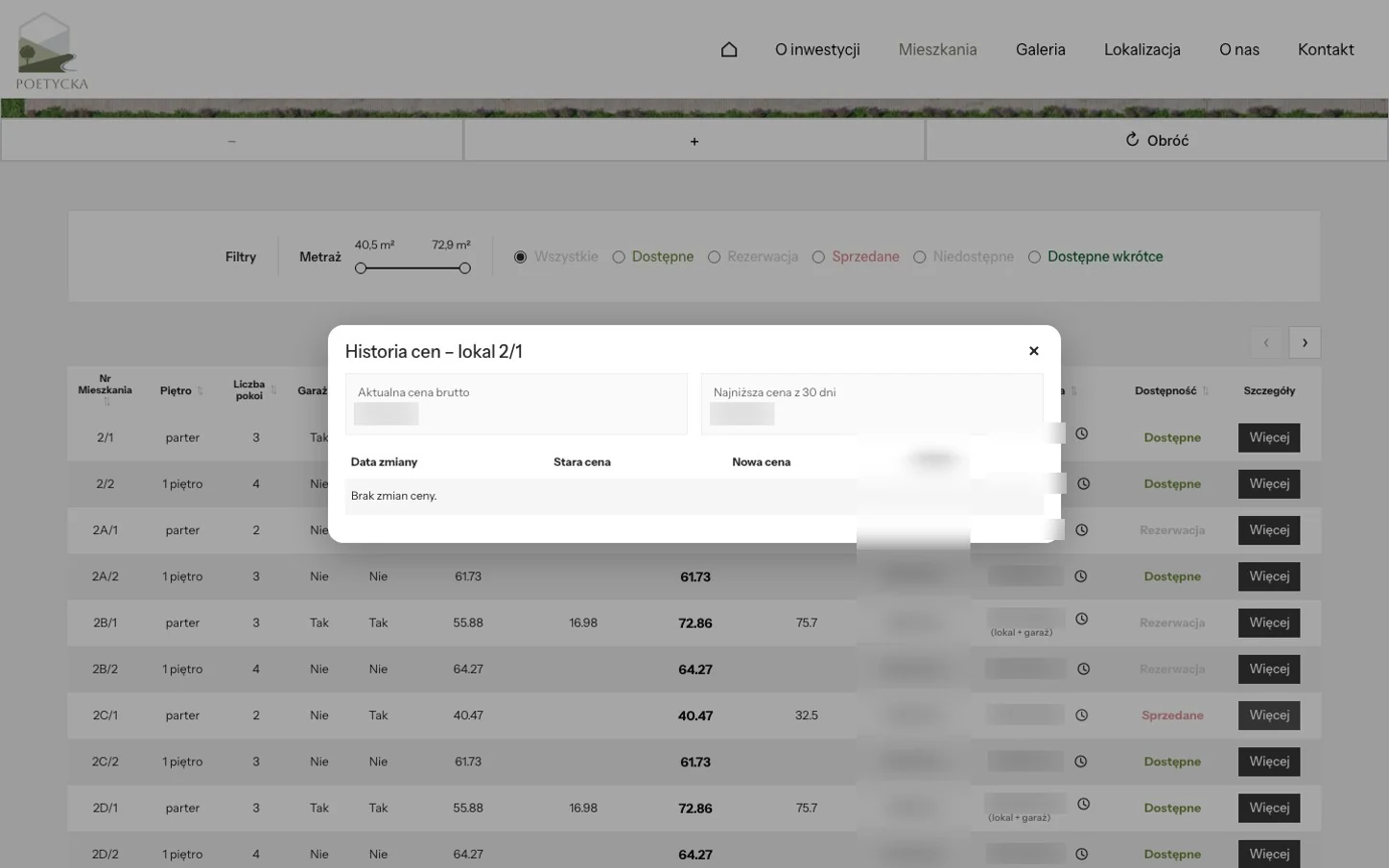Open price history clock for lokal 2A/1
The image size is (1389, 868).
tap(1081, 529)
